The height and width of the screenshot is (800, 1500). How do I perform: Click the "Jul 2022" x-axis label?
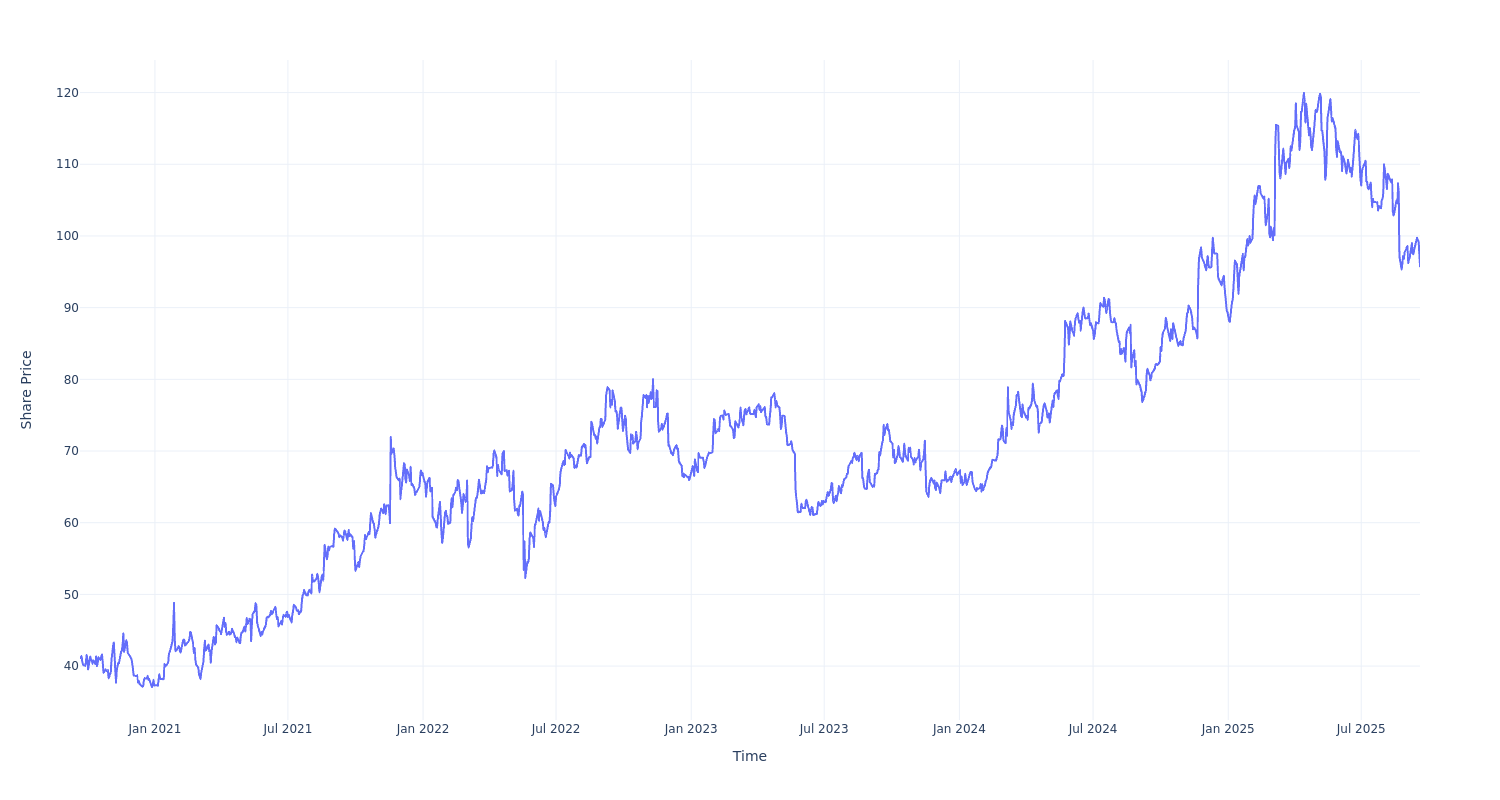coord(556,729)
